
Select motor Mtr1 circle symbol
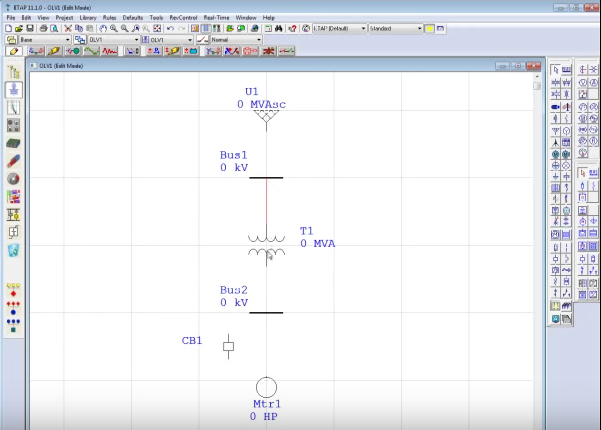click(x=266, y=387)
